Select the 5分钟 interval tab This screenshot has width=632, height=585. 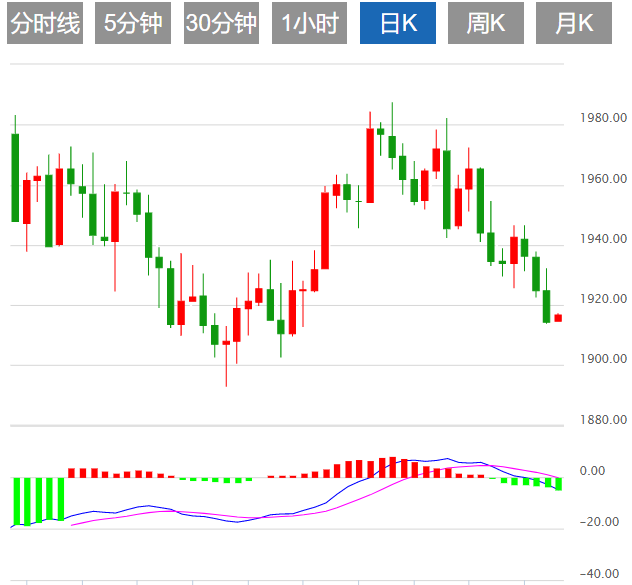click(133, 23)
